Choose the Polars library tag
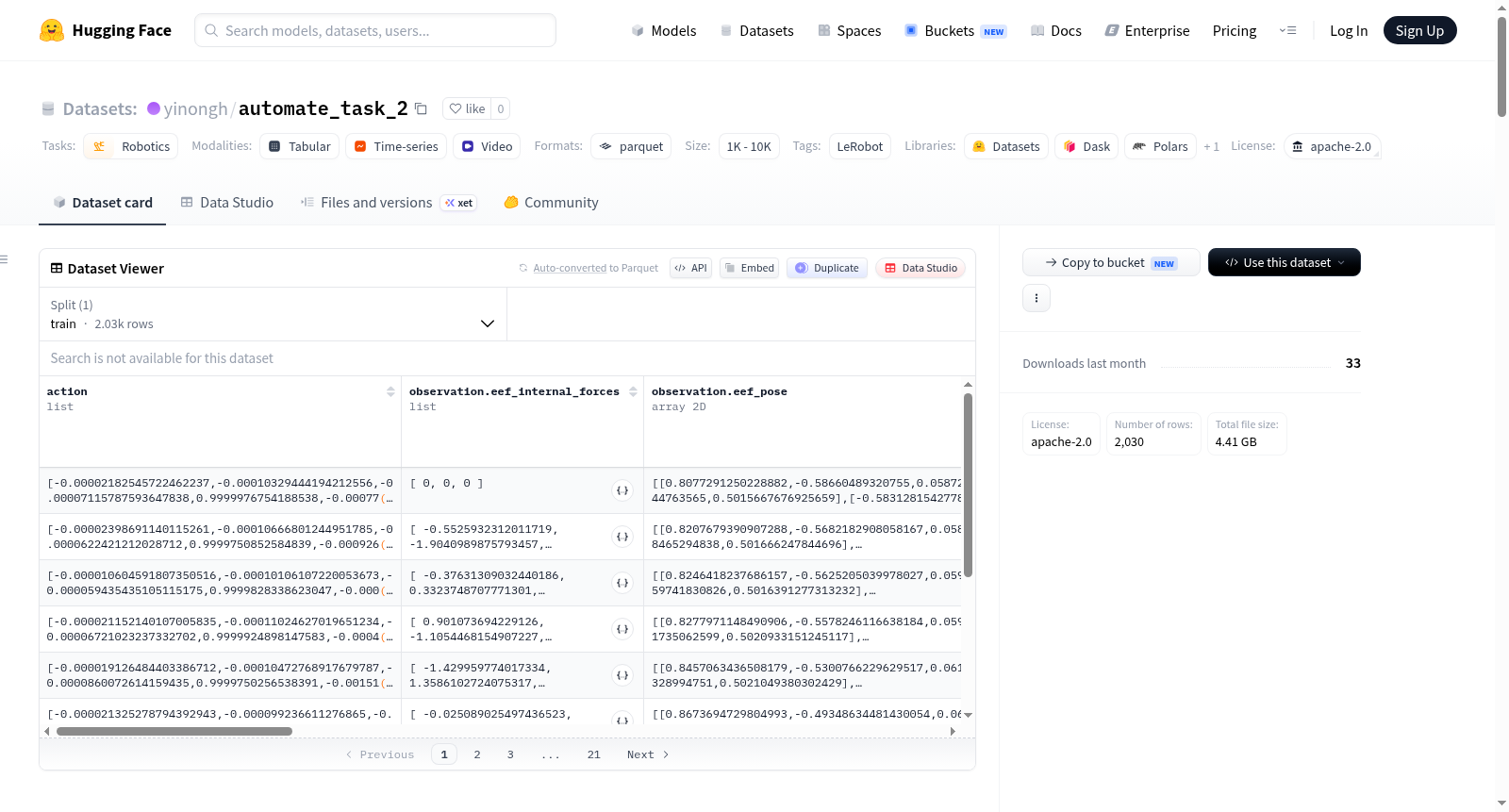The height and width of the screenshot is (812, 1509). (1160, 146)
